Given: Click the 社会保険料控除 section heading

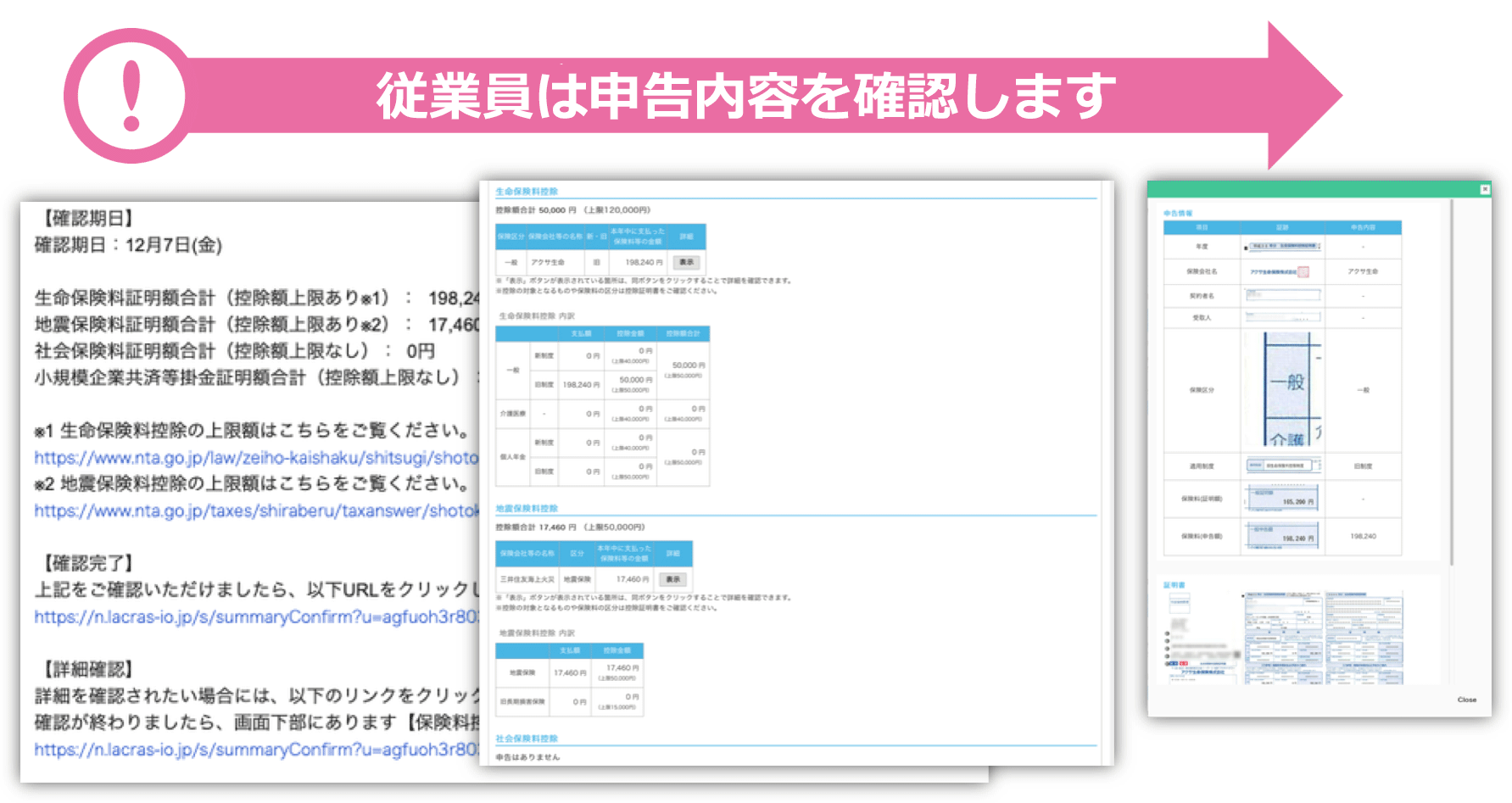Looking at the screenshot, I should pyautogui.click(x=527, y=739).
